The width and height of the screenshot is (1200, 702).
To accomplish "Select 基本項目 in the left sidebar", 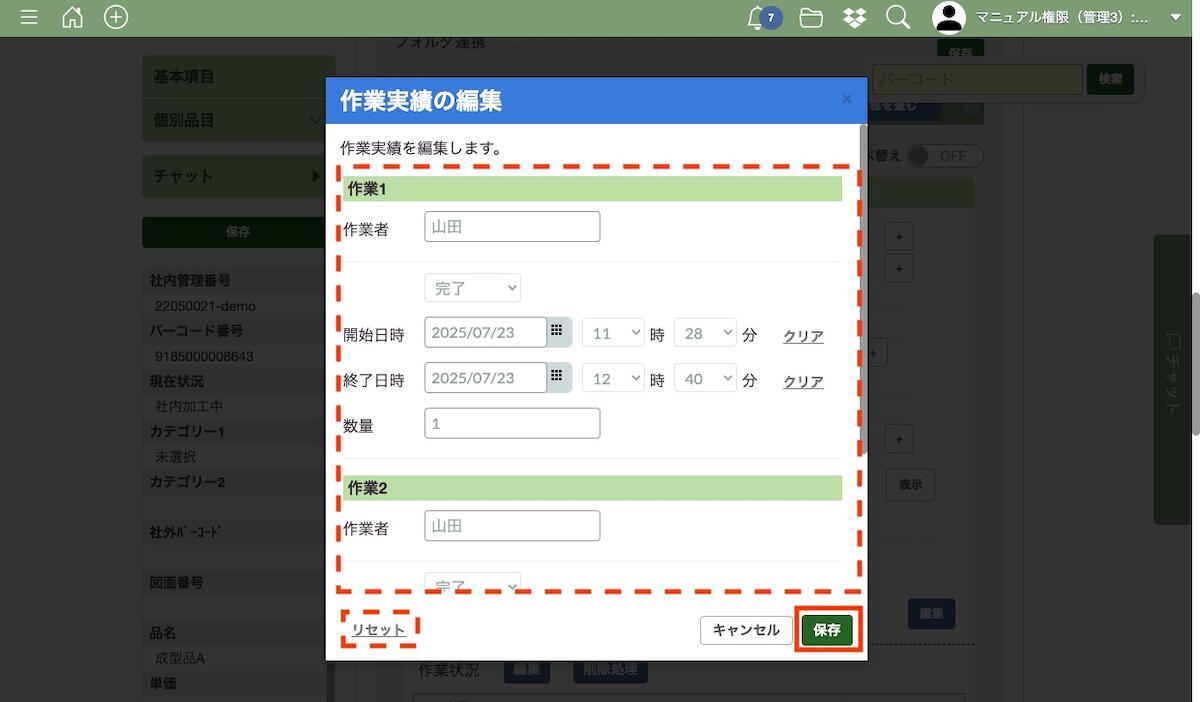I will (238, 77).
